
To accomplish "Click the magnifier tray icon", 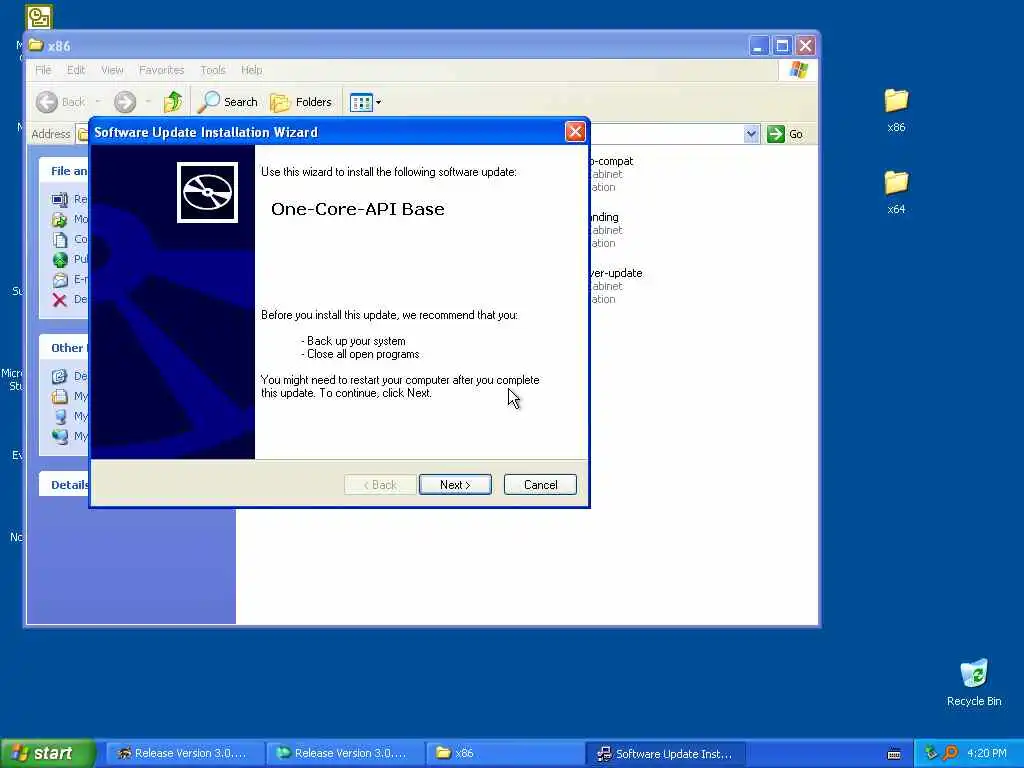I will [x=950, y=753].
